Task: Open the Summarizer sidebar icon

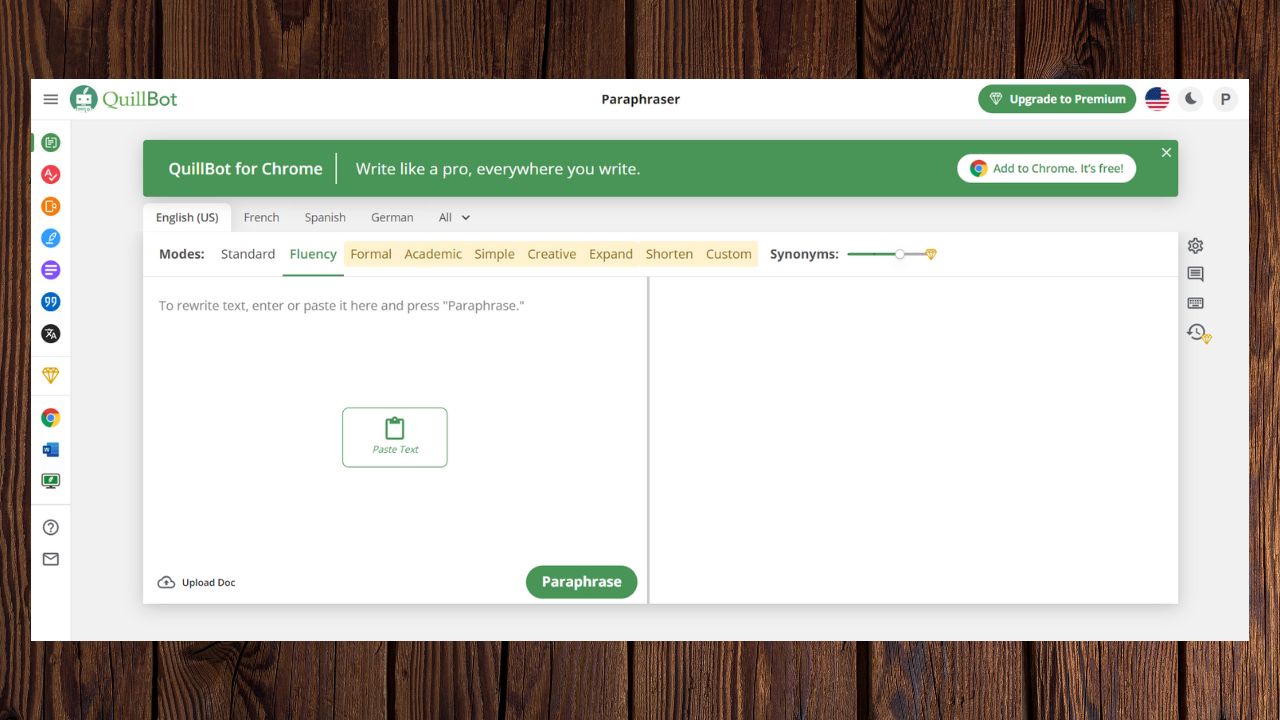Action: pyautogui.click(x=51, y=270)
